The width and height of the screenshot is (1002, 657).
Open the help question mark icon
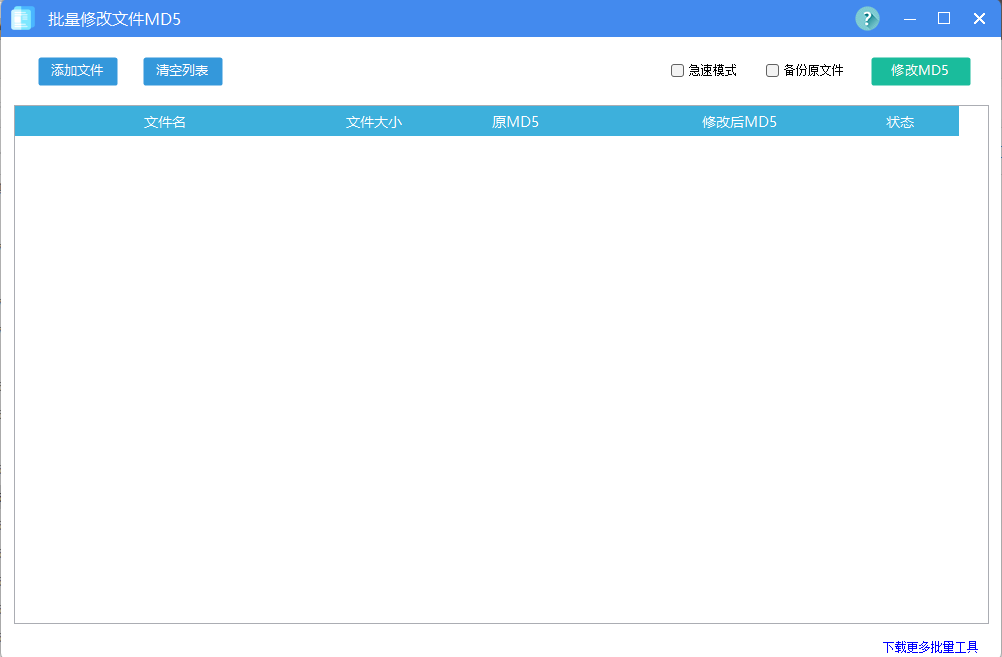pos(867,19)
